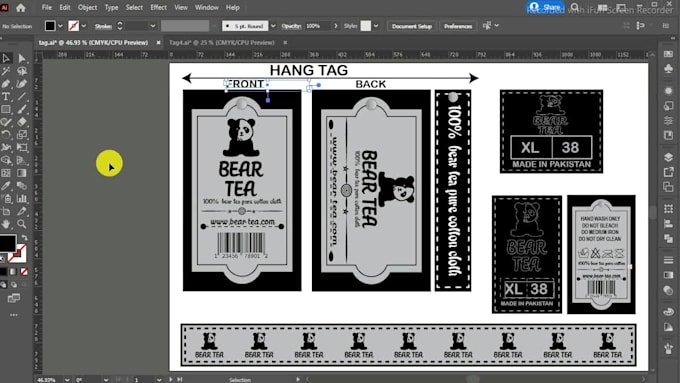Image resolution: width=680 pixels, height=383 pixels.
Task: Choose the Rectangle tool
Action: click(6, 109)
